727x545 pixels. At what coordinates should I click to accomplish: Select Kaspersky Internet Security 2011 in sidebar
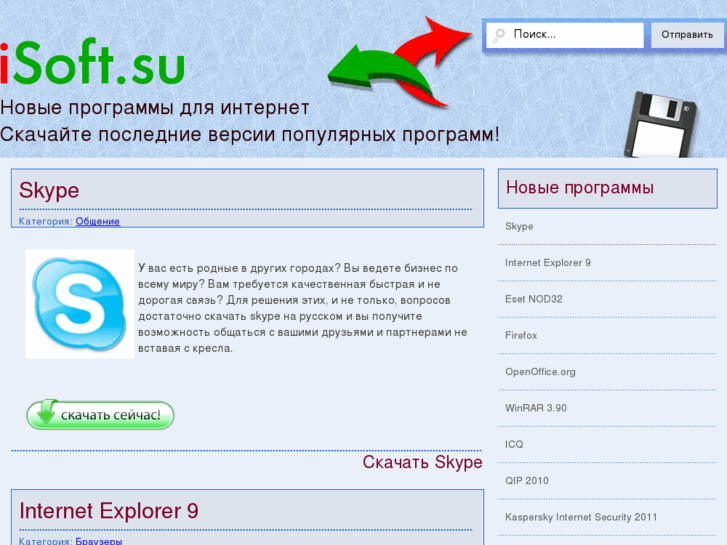click(x=581, y=517)
